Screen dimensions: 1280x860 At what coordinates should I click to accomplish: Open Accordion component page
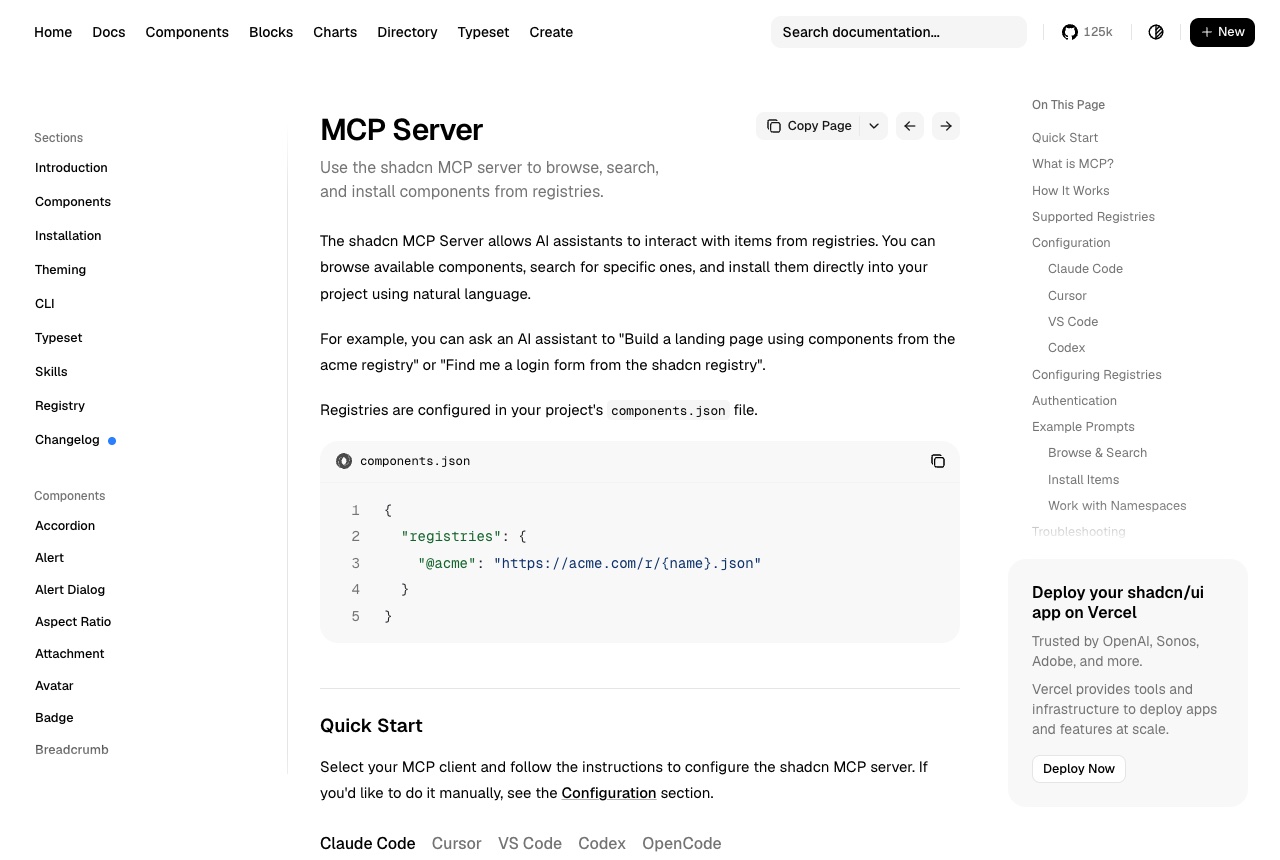65,526
